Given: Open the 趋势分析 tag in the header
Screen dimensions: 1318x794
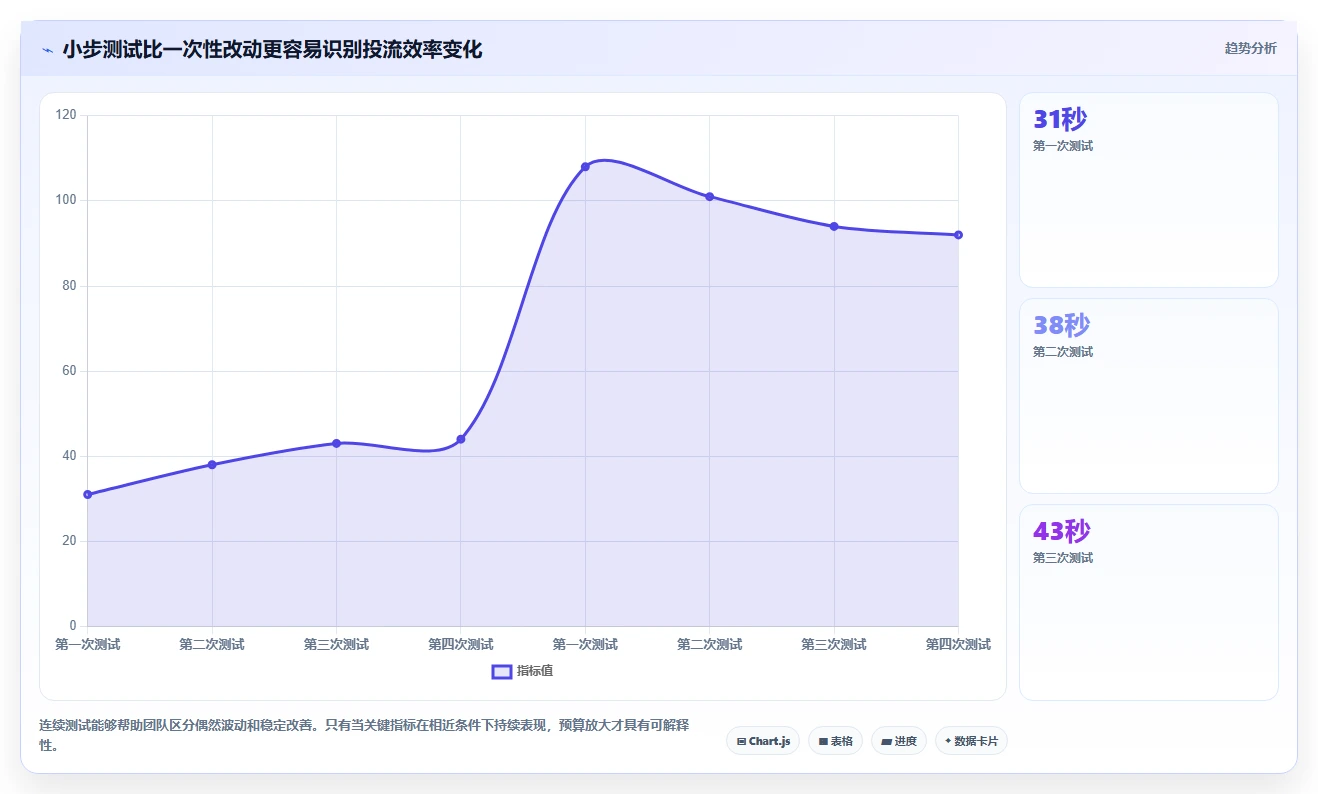Looking at the screenshot, I should click(1250, 48).
